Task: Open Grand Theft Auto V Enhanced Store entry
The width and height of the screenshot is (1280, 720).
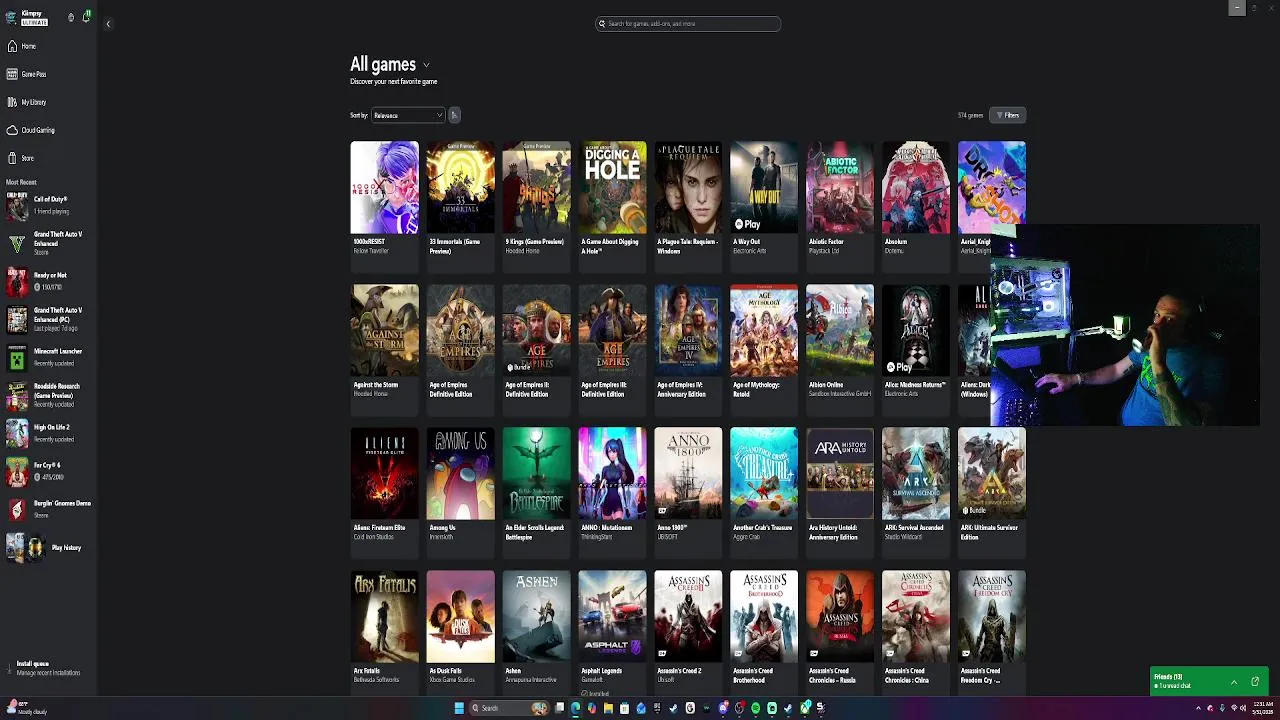Action: click(48, 243)
